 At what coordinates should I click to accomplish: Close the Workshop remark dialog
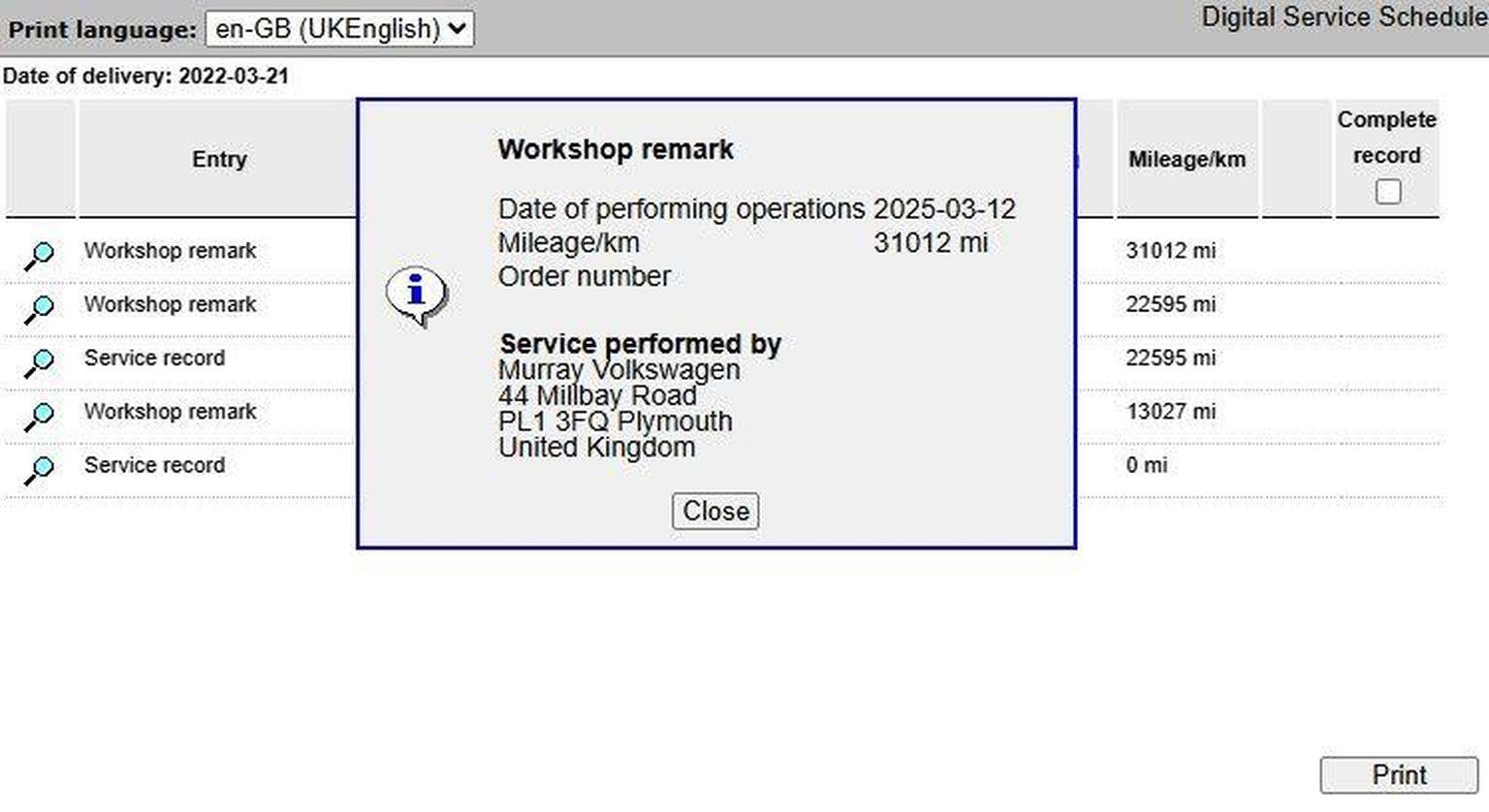[x=715, y=512]
